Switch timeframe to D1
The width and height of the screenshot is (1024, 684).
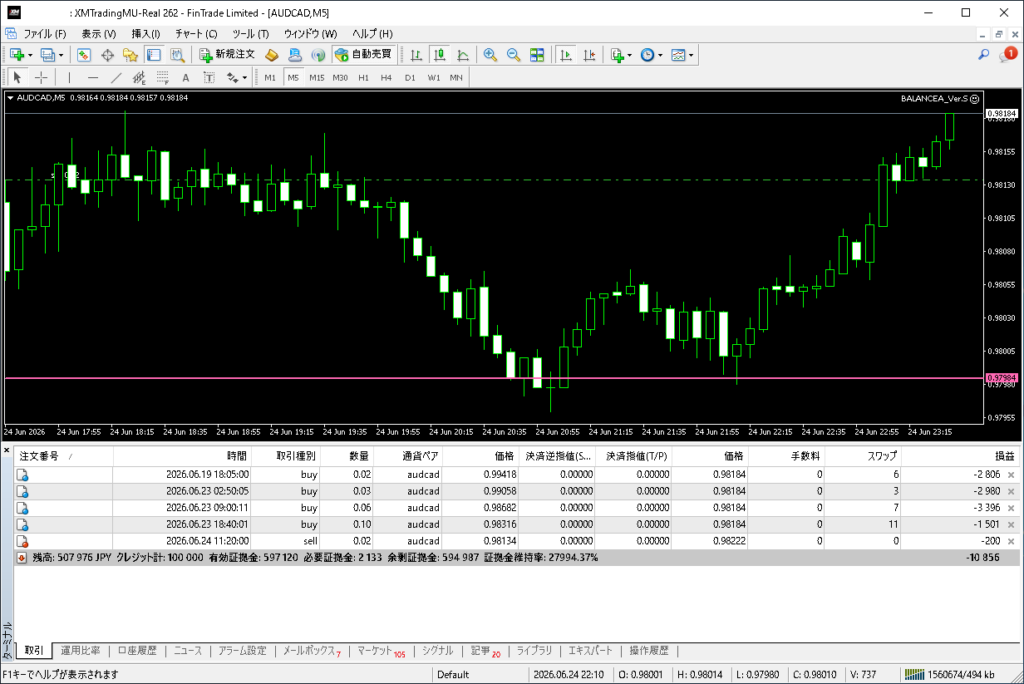pos(409,78)
